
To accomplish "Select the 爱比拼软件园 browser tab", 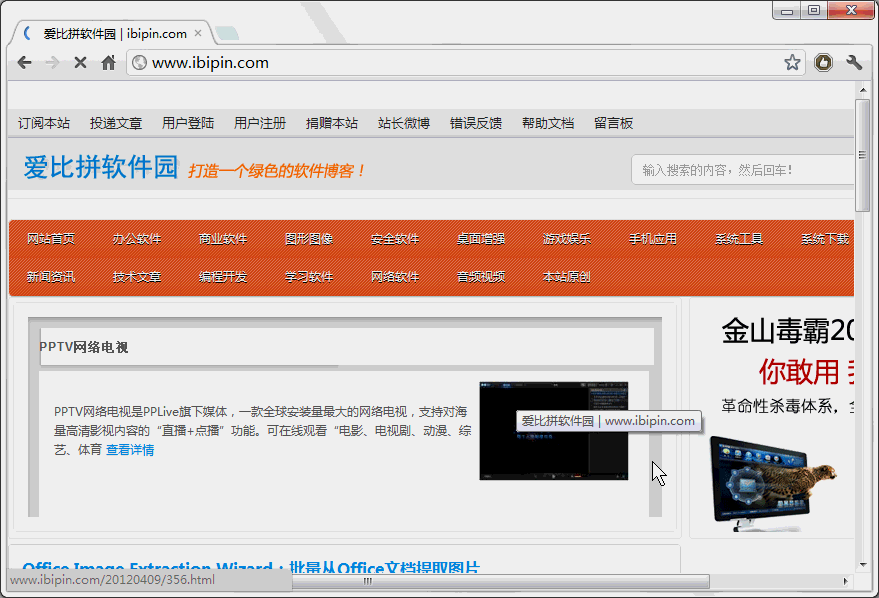I will click(112, 34).
